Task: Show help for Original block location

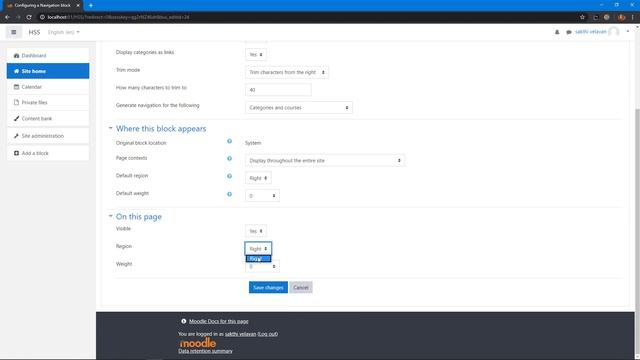Action: coord(229,141)
